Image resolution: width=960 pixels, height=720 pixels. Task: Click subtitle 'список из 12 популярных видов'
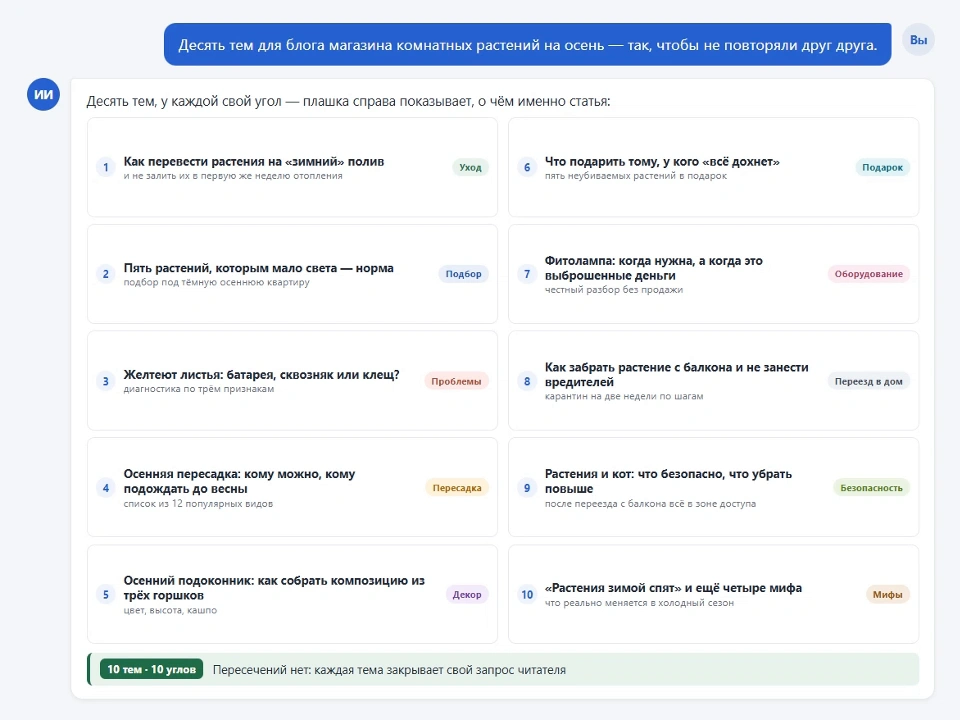click(198, 504)
